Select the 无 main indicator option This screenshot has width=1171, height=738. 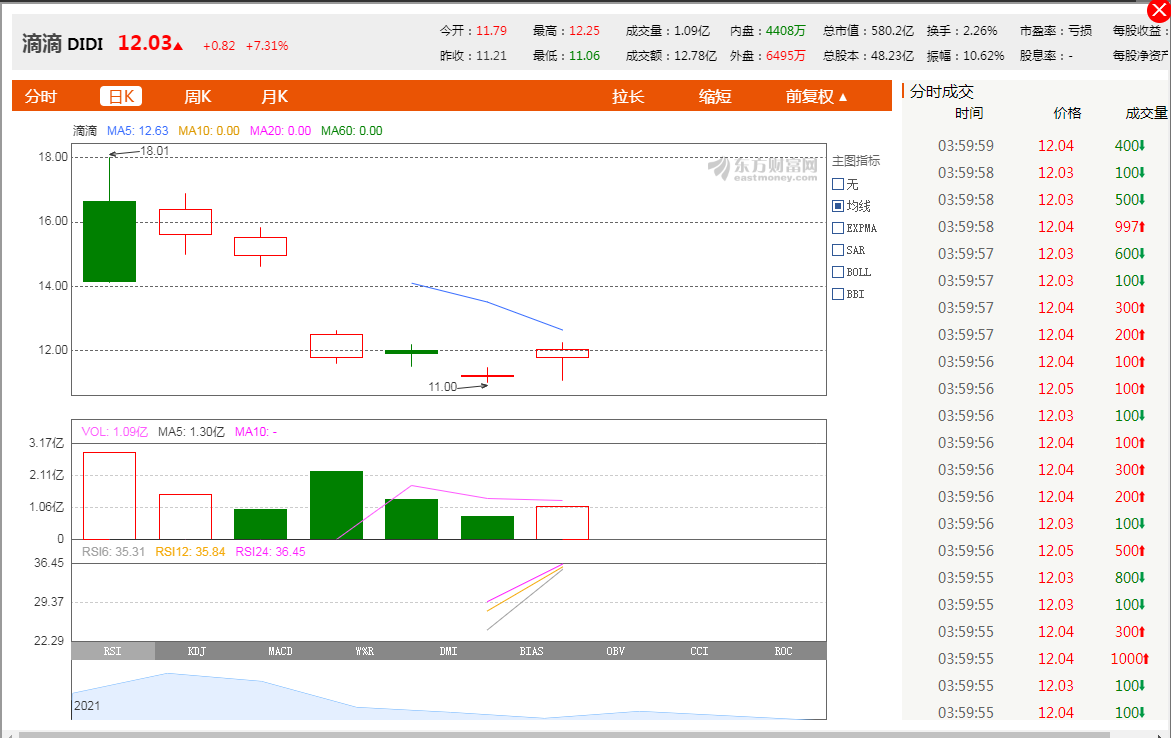tap(838, 184)
